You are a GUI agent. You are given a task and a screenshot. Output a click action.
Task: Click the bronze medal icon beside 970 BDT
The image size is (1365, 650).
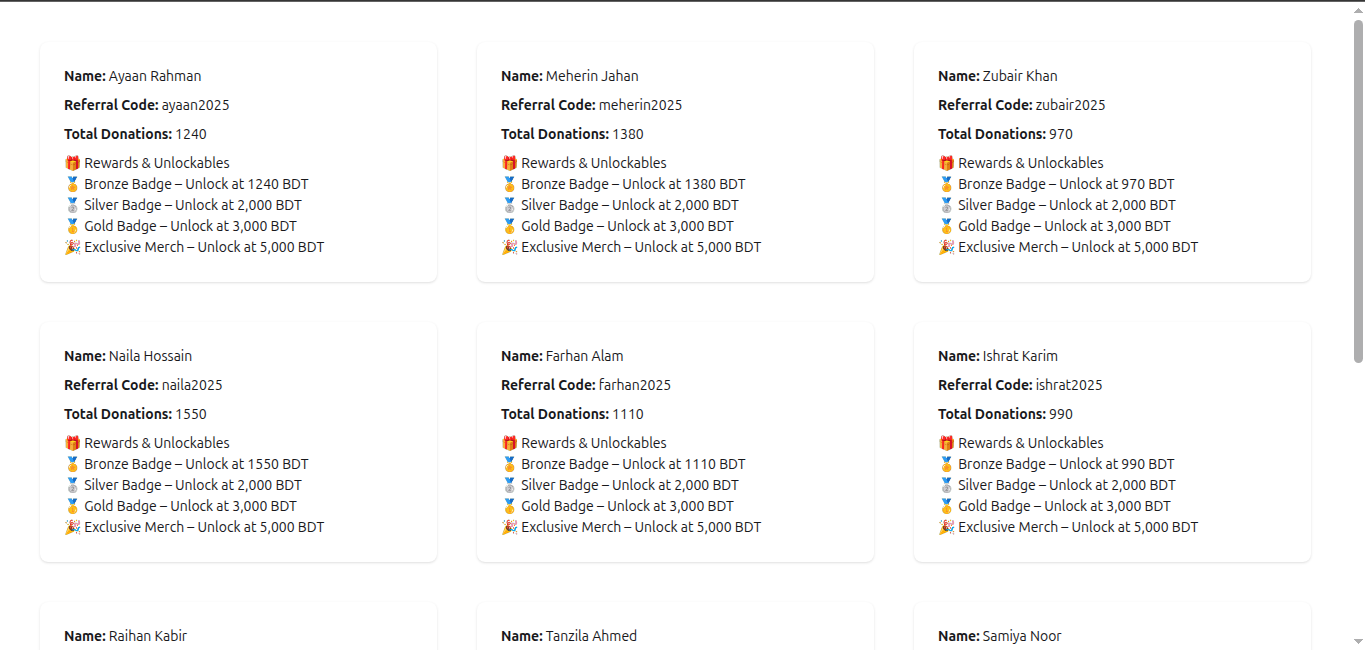[x=946, y=184]
